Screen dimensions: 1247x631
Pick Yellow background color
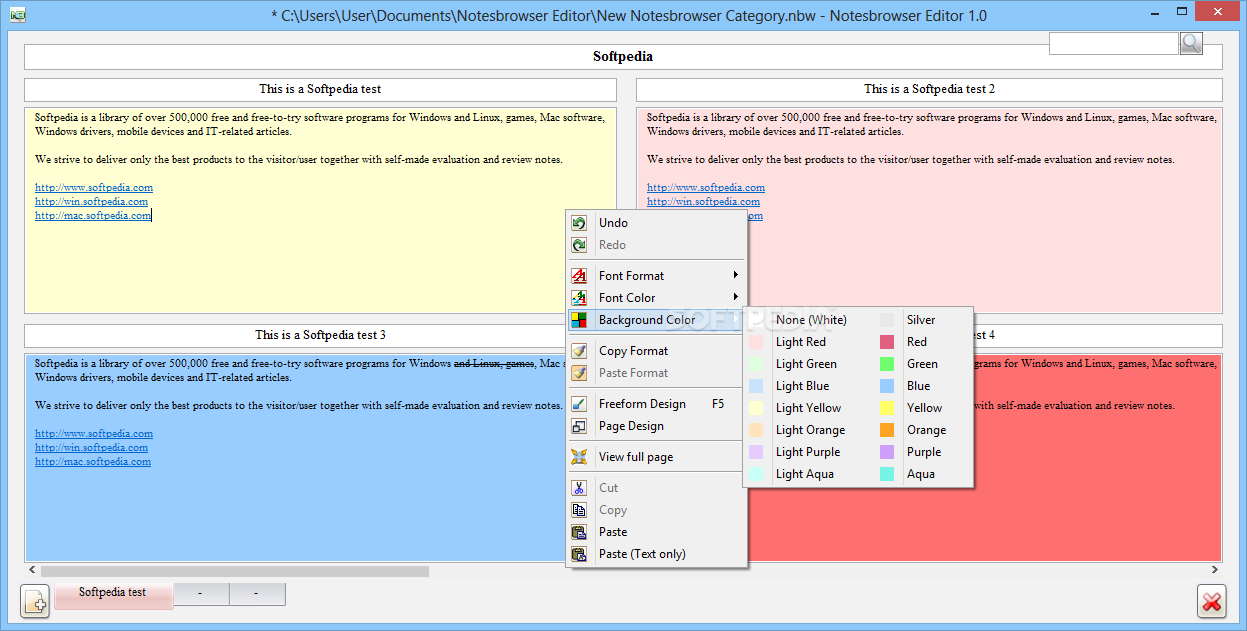click(x=922, y=408)
